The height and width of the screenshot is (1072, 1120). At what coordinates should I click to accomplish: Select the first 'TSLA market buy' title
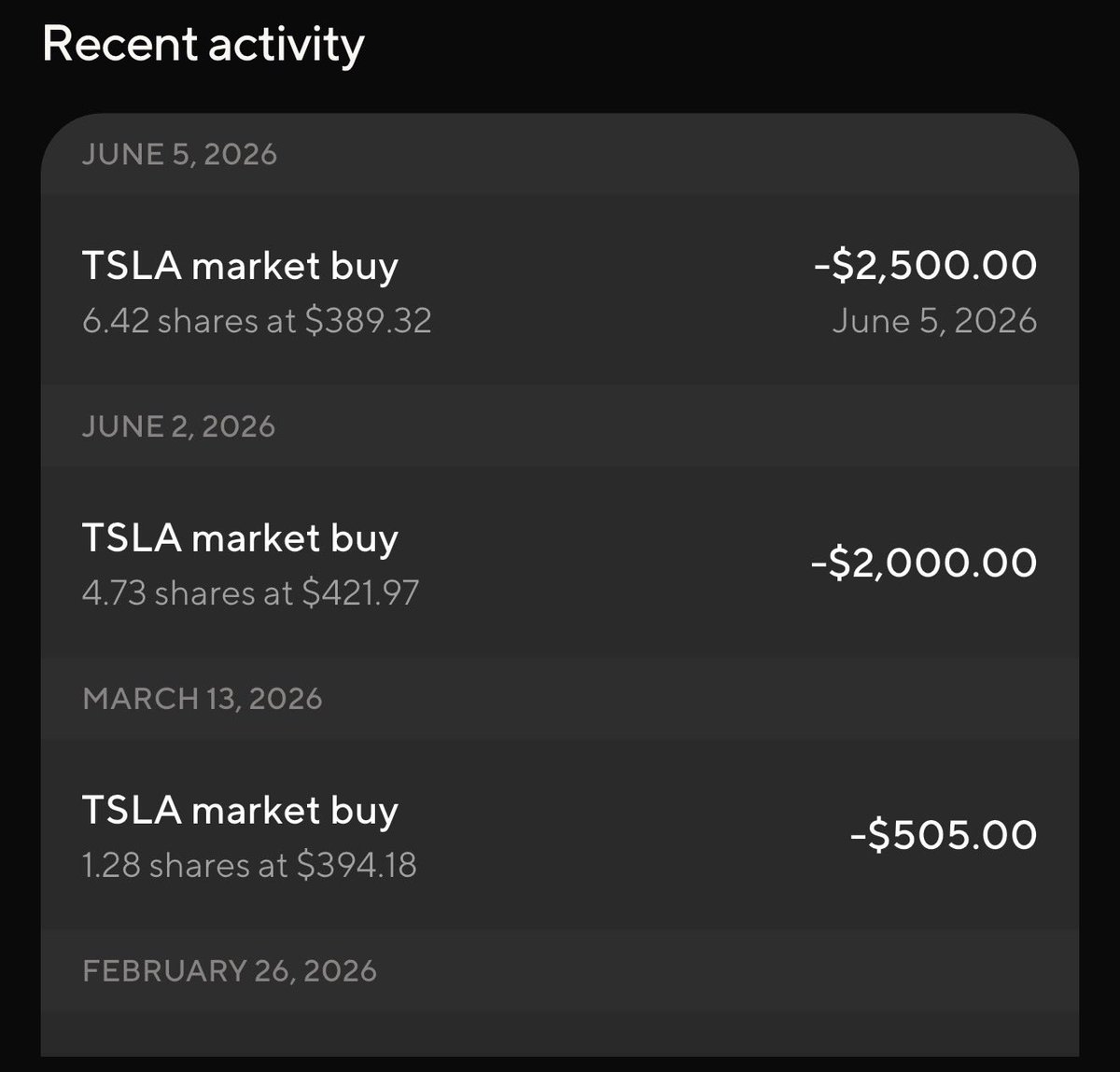pyautogui.click(x=240, y=267)
